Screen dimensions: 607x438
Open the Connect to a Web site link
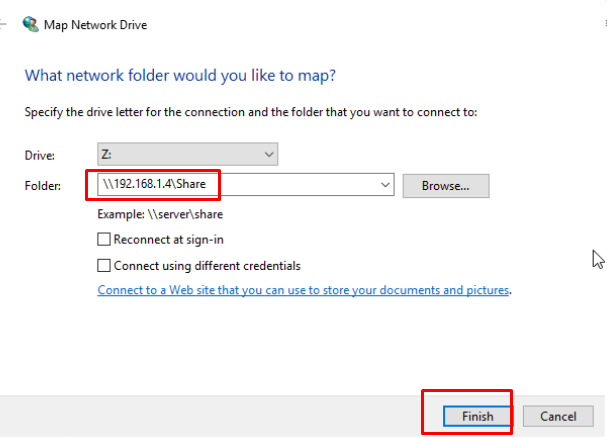click(x=304, y=291)
